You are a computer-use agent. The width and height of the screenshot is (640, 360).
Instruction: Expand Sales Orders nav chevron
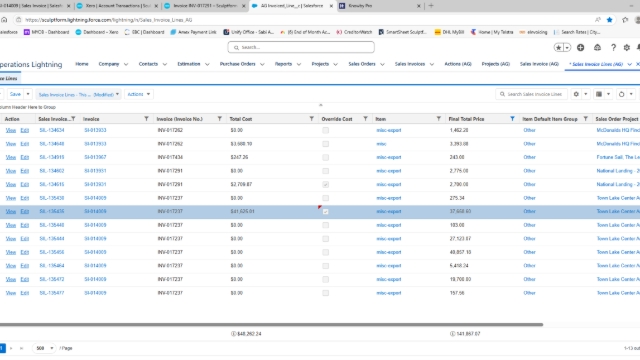382,64
